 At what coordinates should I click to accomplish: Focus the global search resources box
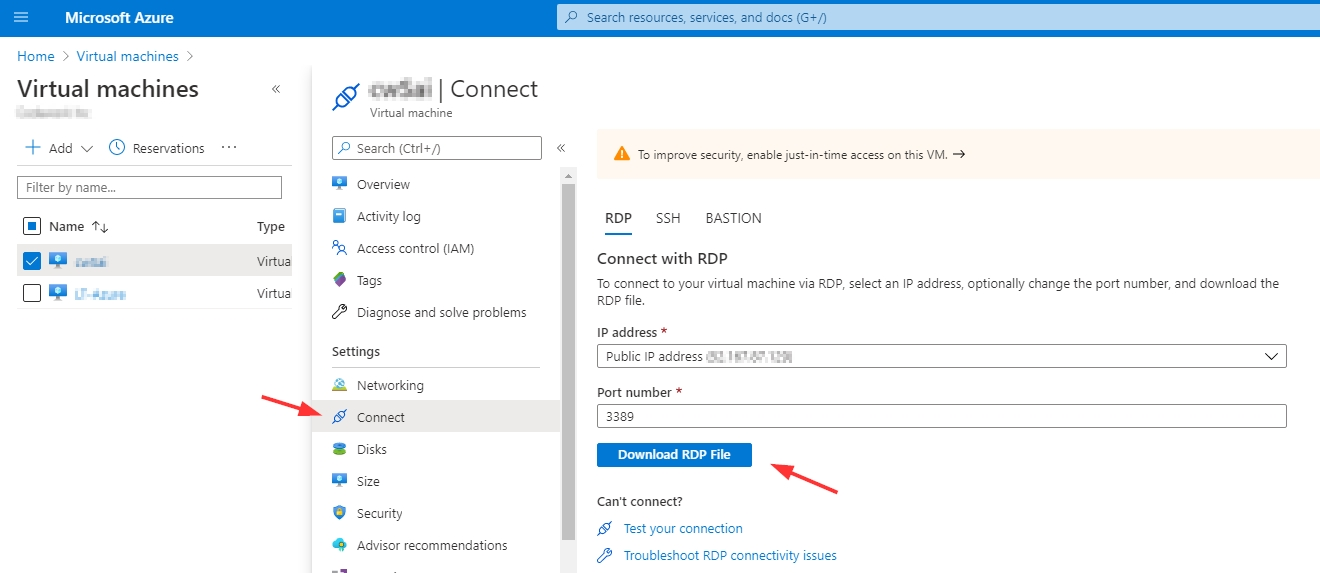pyautogui.click(x=938, y=18)
